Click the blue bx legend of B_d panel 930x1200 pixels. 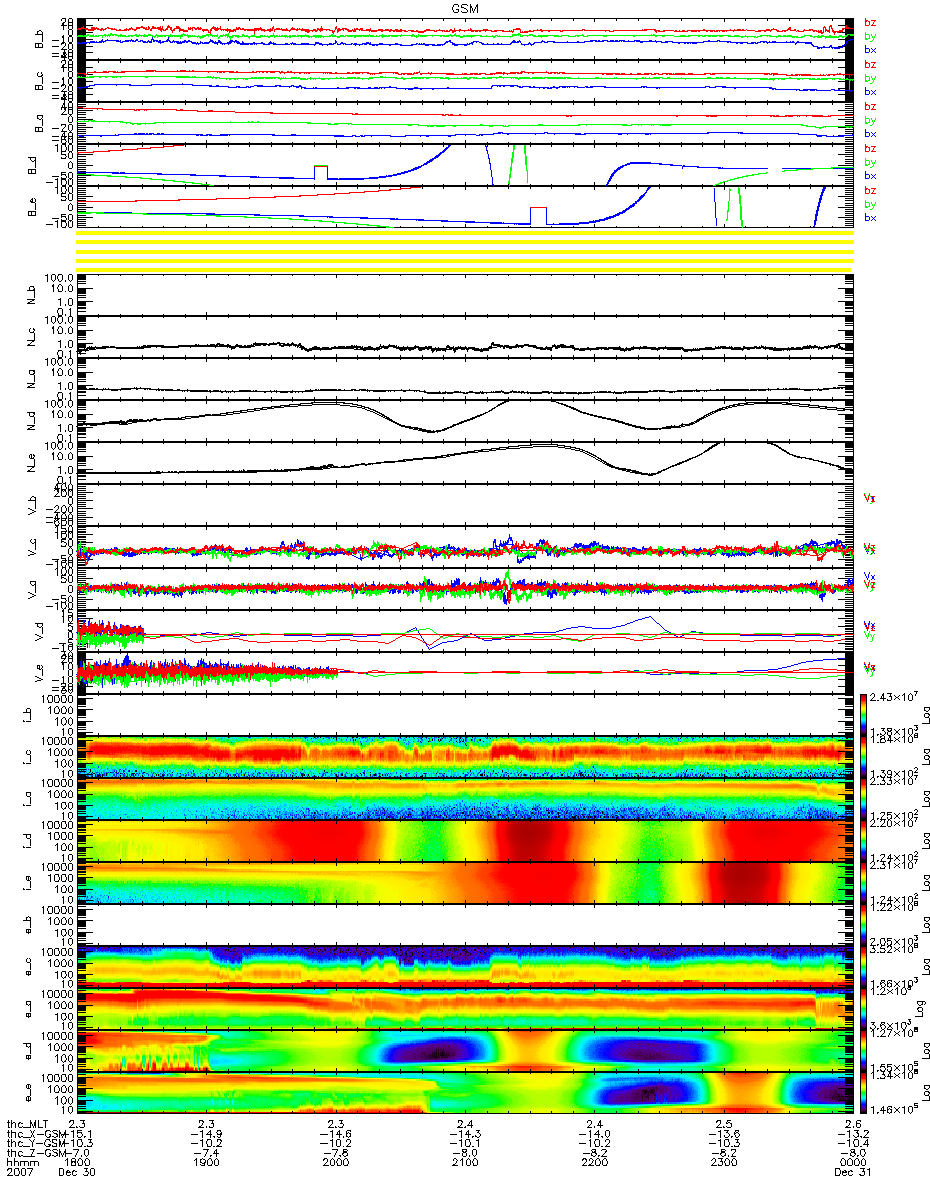point(870,176)
